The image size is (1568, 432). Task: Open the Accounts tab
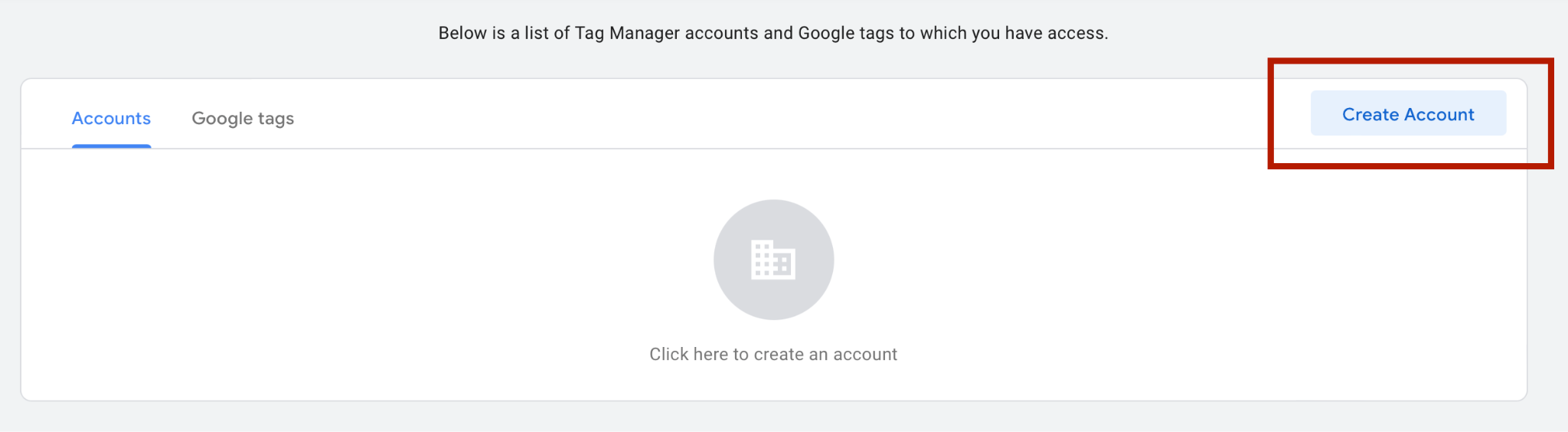pos(111,119)
